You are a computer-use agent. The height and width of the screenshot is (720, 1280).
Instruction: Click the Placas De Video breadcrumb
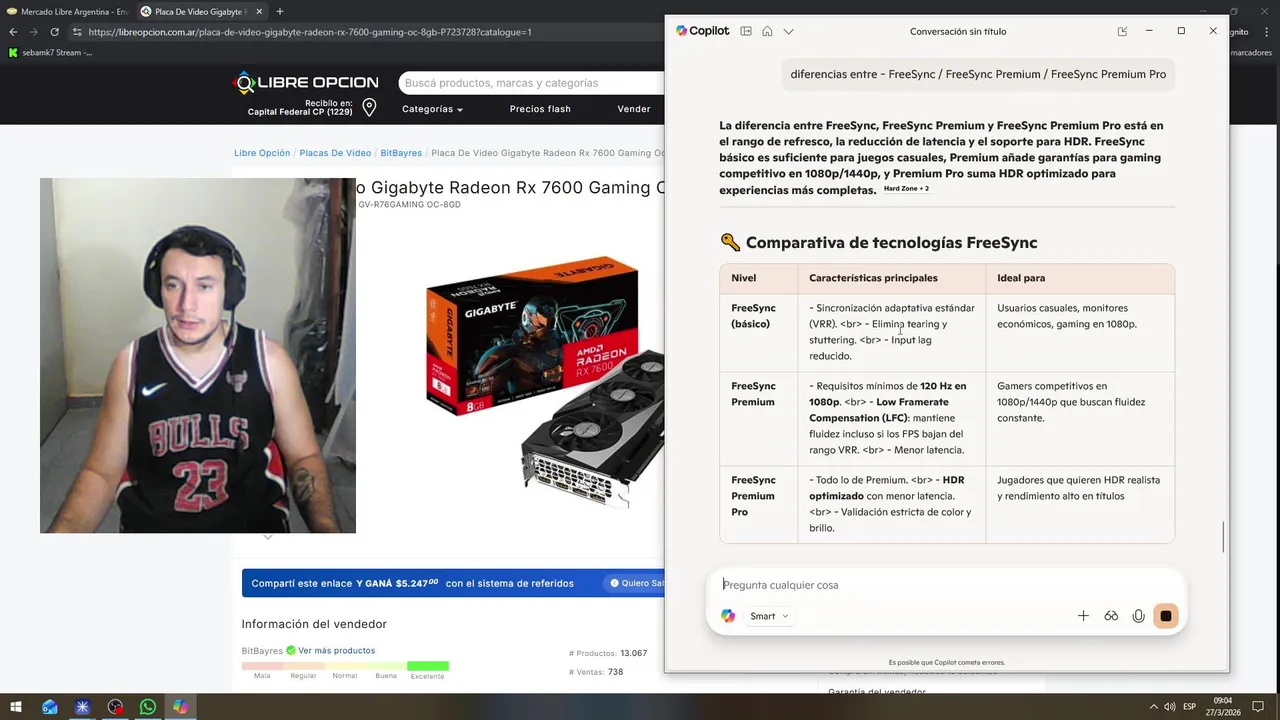(335, 153)
